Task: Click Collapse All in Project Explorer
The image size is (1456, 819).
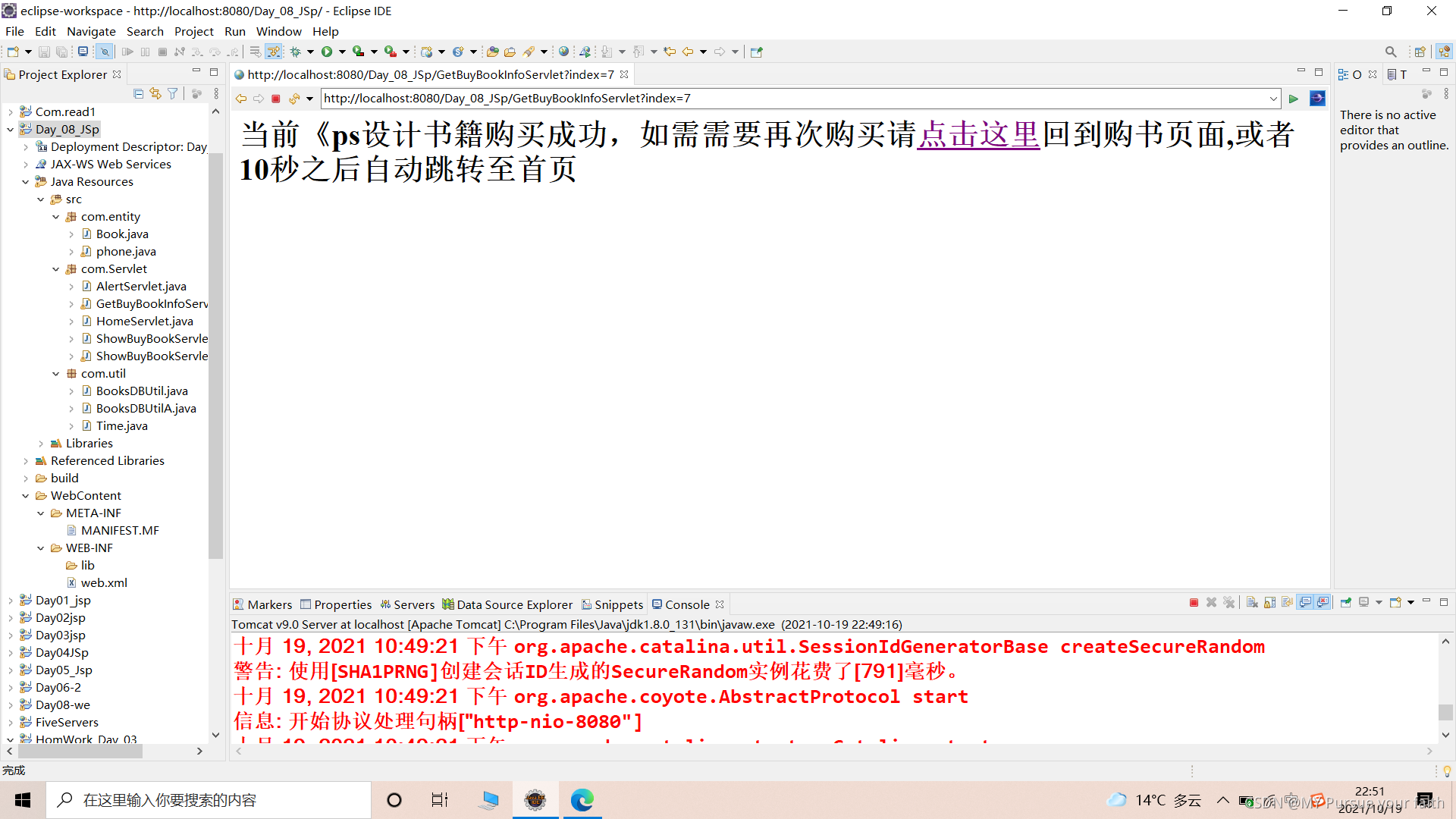Action: point(138,93)
